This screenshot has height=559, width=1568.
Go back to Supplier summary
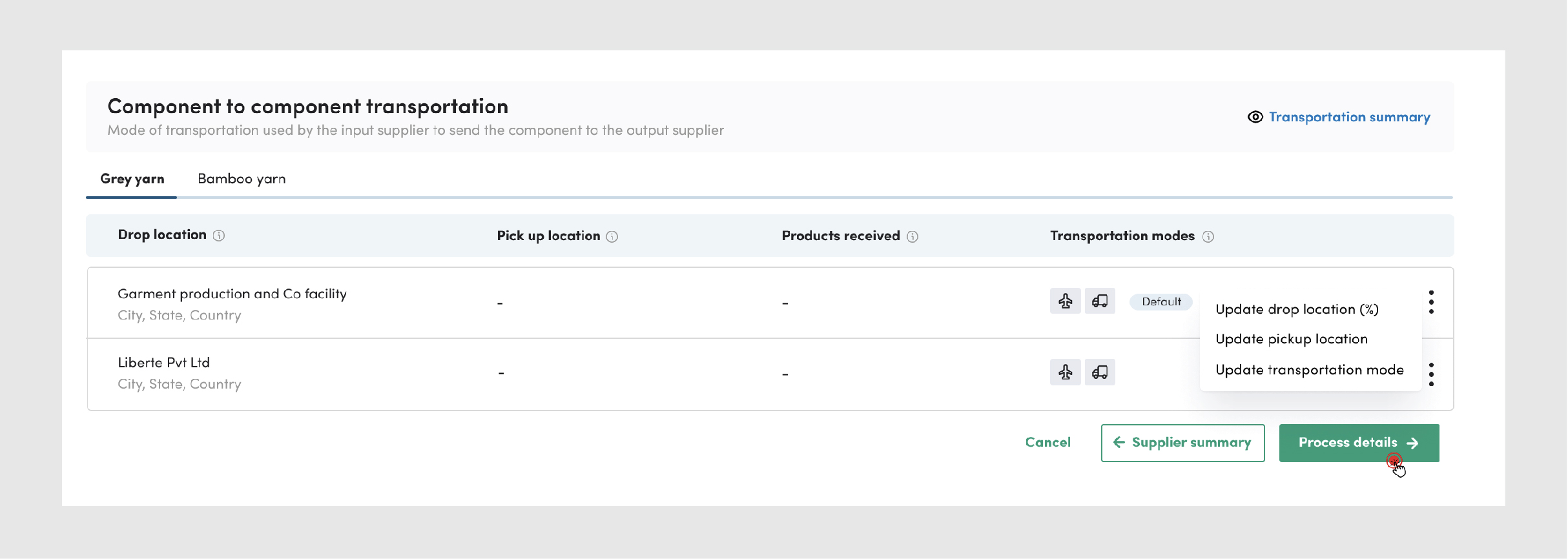tap(1182, 443)
